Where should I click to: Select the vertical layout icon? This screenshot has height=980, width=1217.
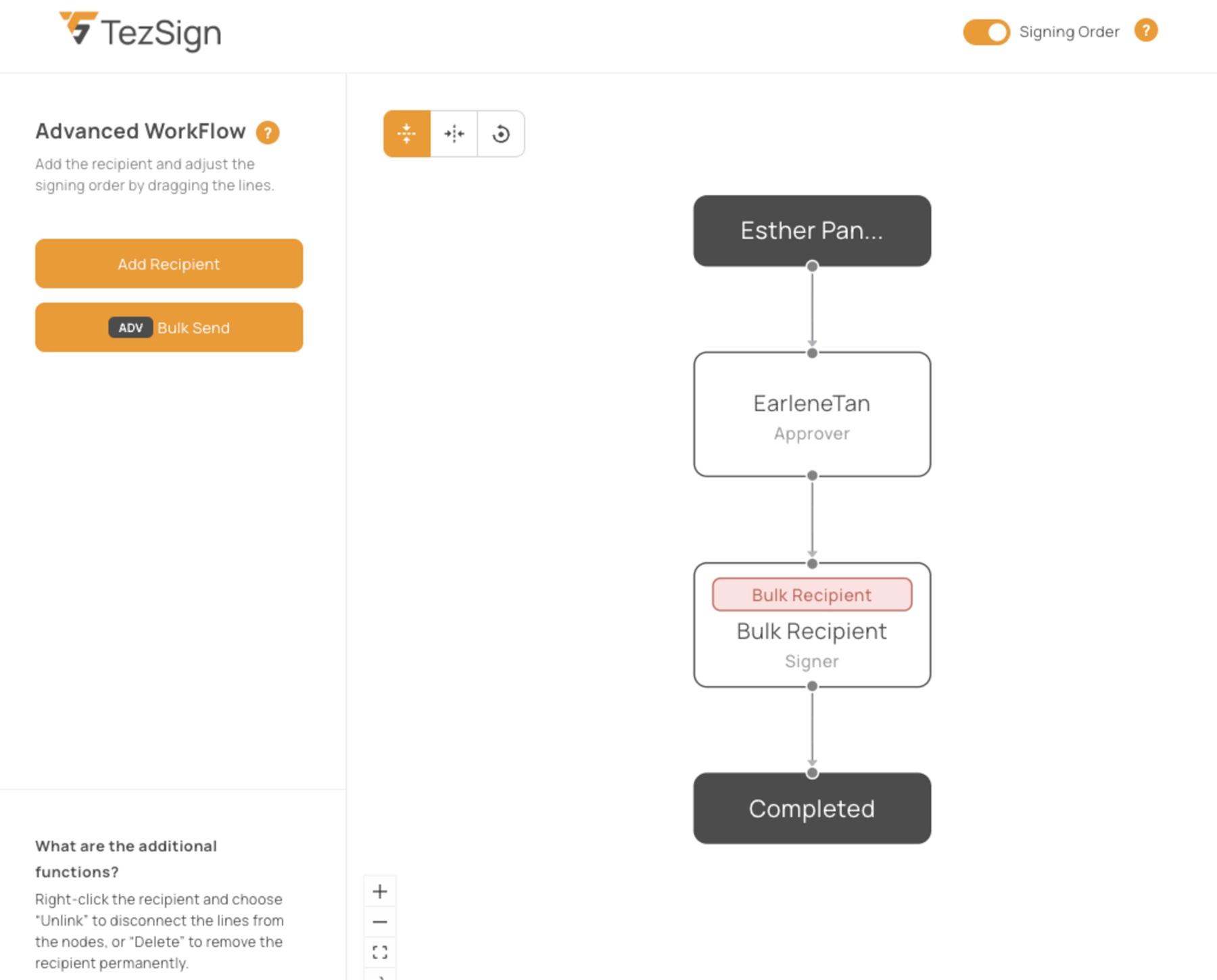[x=406, y=134]
